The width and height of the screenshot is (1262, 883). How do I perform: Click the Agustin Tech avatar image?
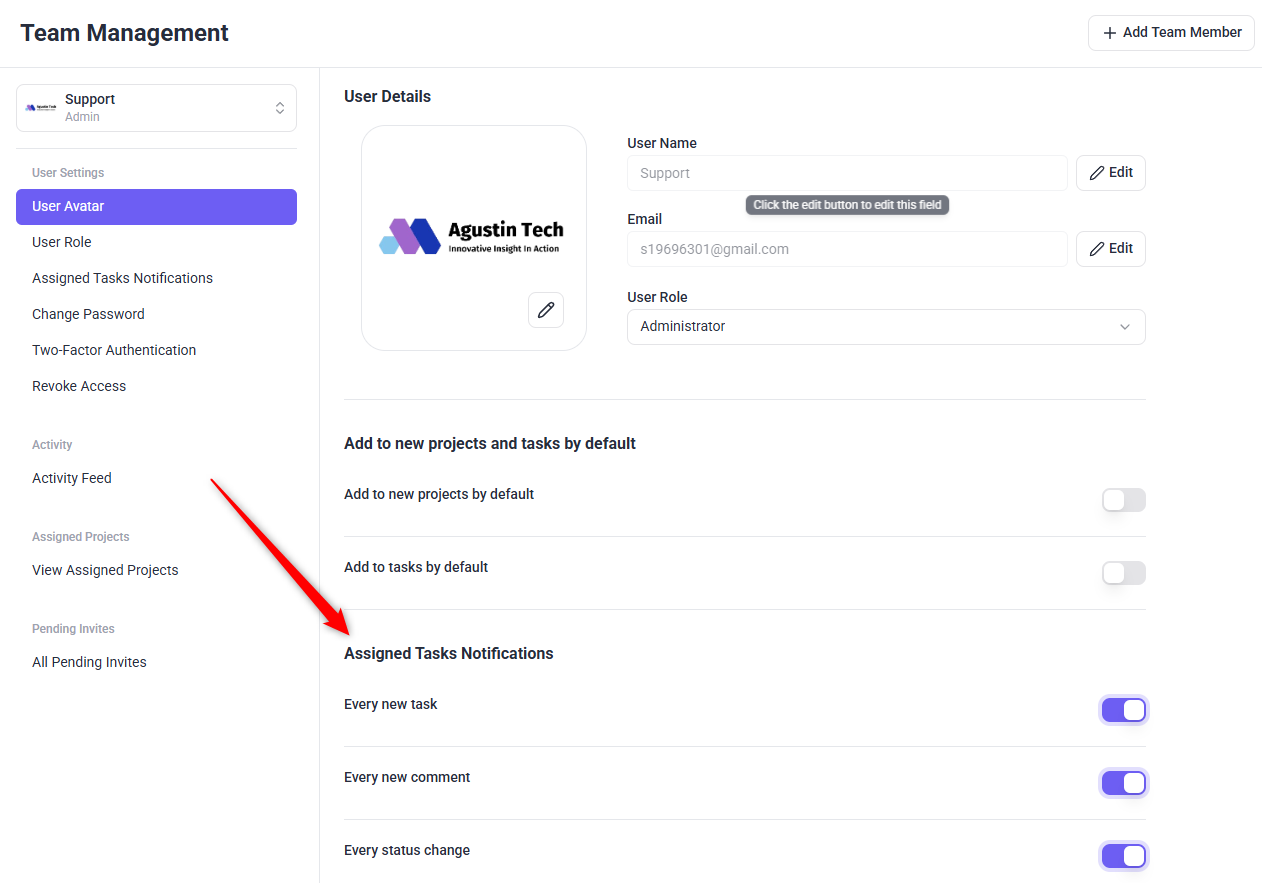tap(472, 237)
